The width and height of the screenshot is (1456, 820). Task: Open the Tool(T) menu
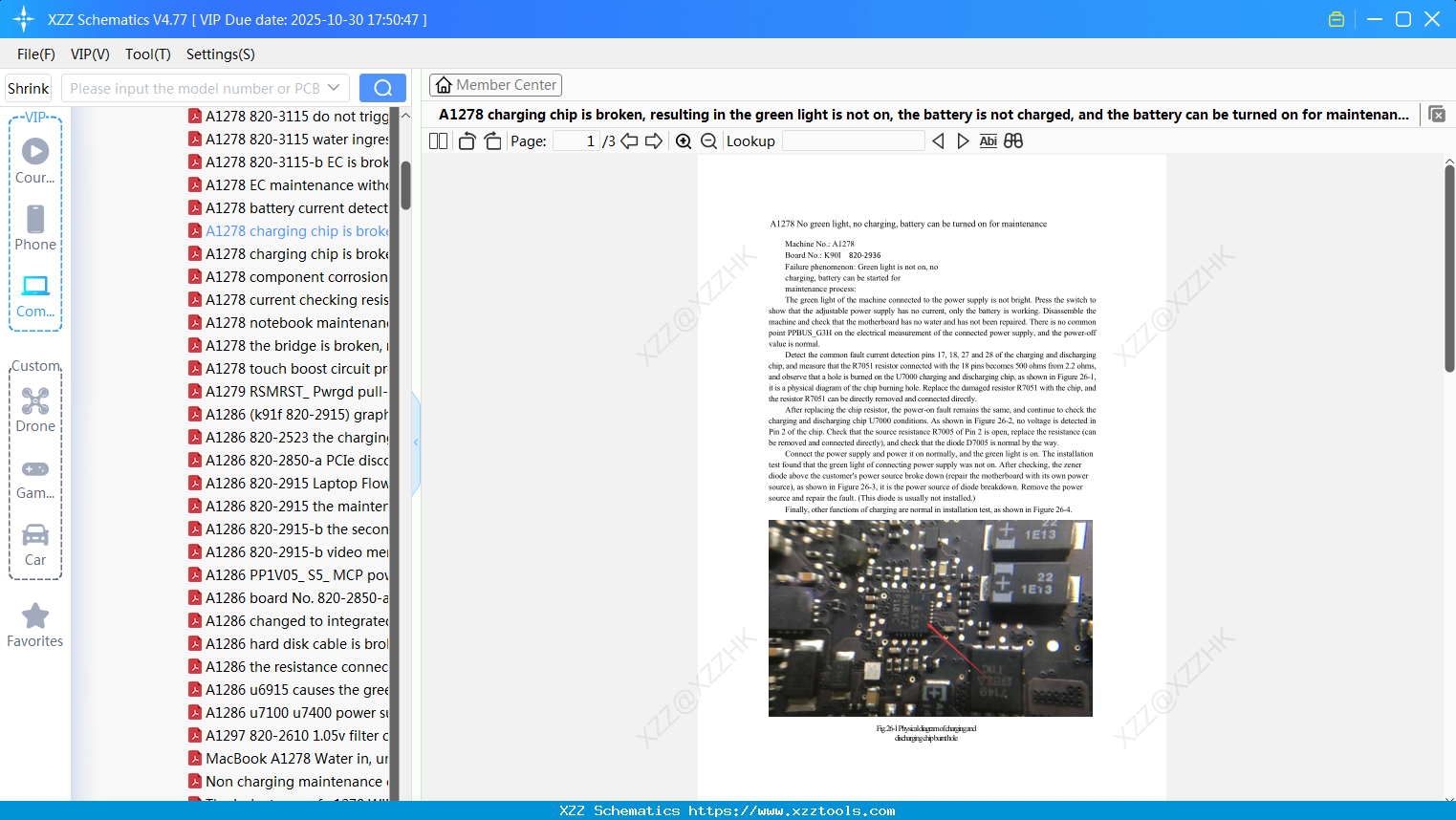pyautogui.click(x=148, y=54)
